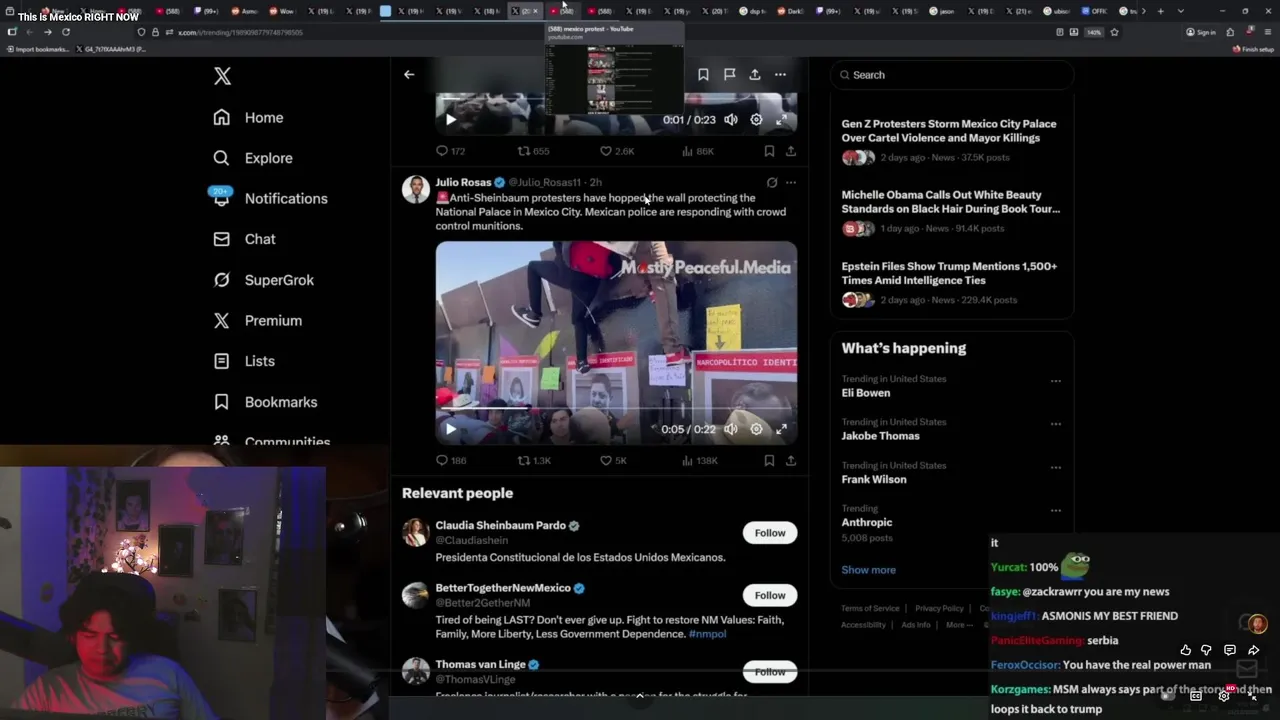Viewport: 1280px width, 720px height.
Task: Click the Bookmarks ribbon icon in sidebar
Action: click(x=222, y=402)
